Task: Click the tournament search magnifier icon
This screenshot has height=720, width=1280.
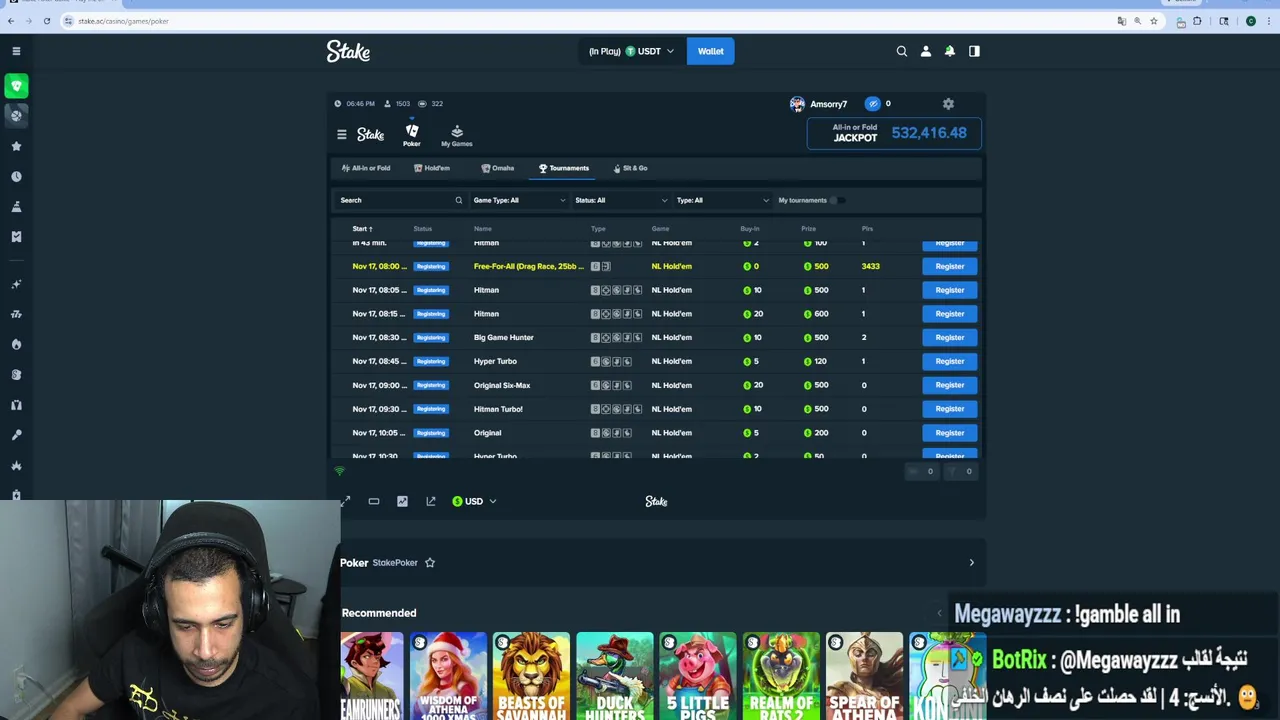Action: tap(459, 200)
